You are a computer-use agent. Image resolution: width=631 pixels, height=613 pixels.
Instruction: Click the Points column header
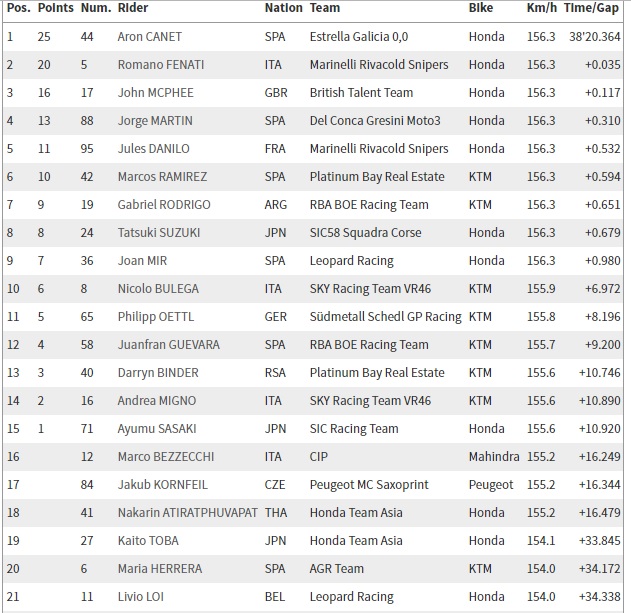54,8
